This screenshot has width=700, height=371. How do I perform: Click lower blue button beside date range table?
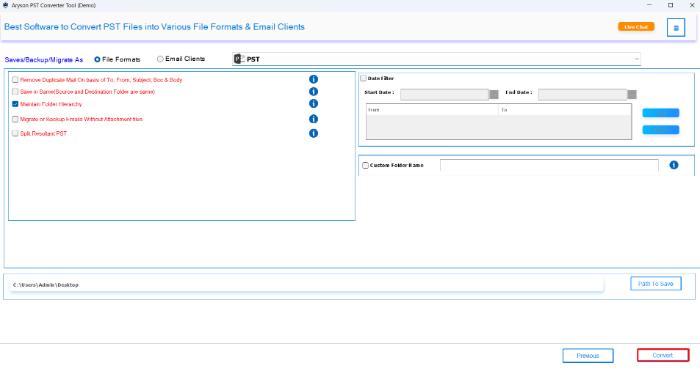pos(661,130)
